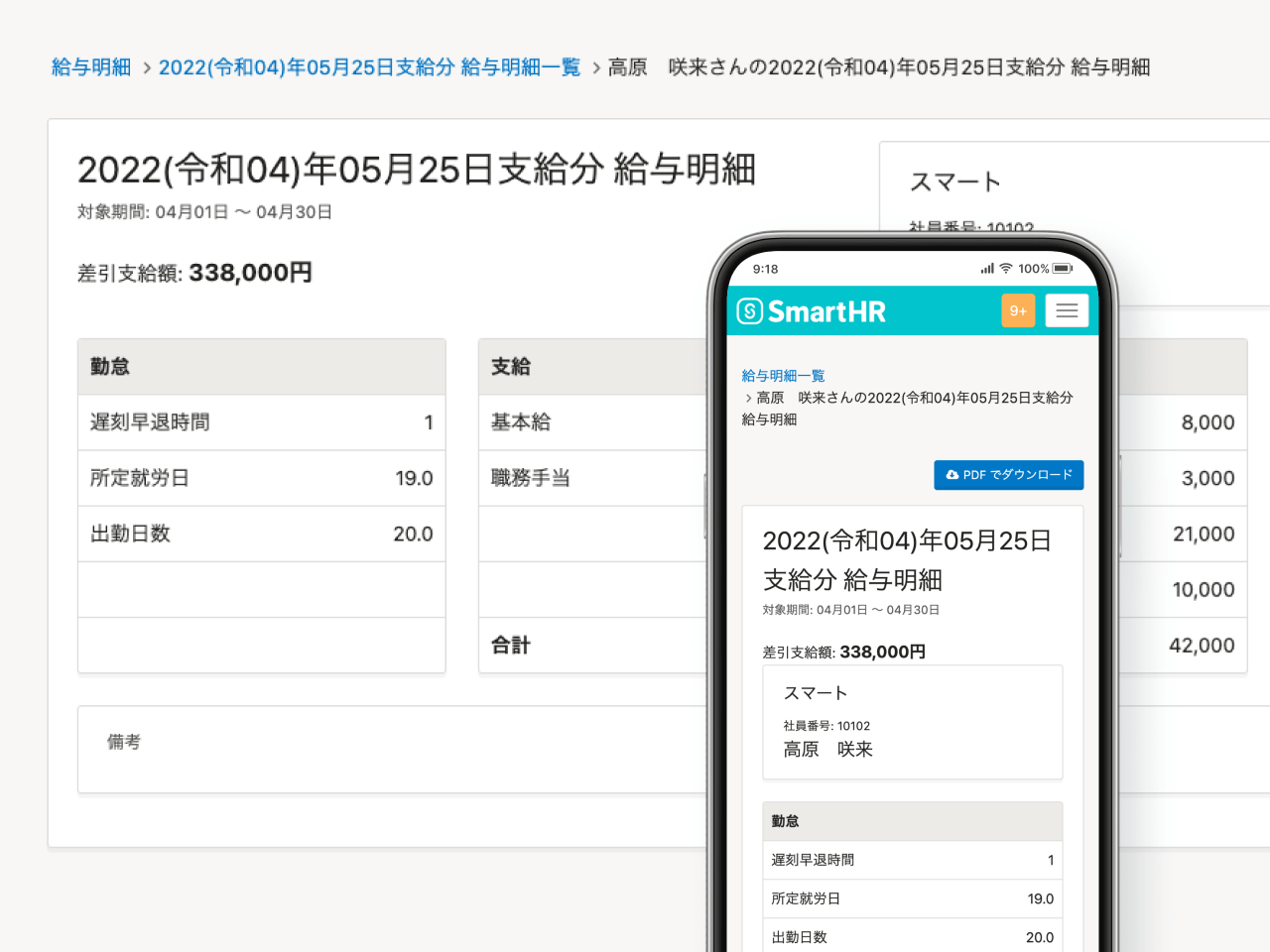Click the cloud icon on the PDF download button
1270x952 pixels.
[x=951, y=475]
